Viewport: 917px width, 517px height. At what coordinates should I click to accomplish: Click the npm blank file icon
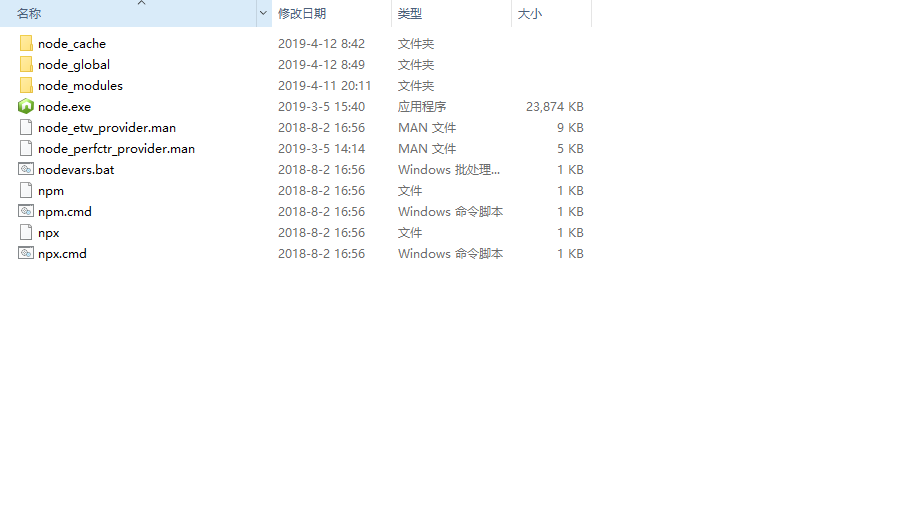26,191
